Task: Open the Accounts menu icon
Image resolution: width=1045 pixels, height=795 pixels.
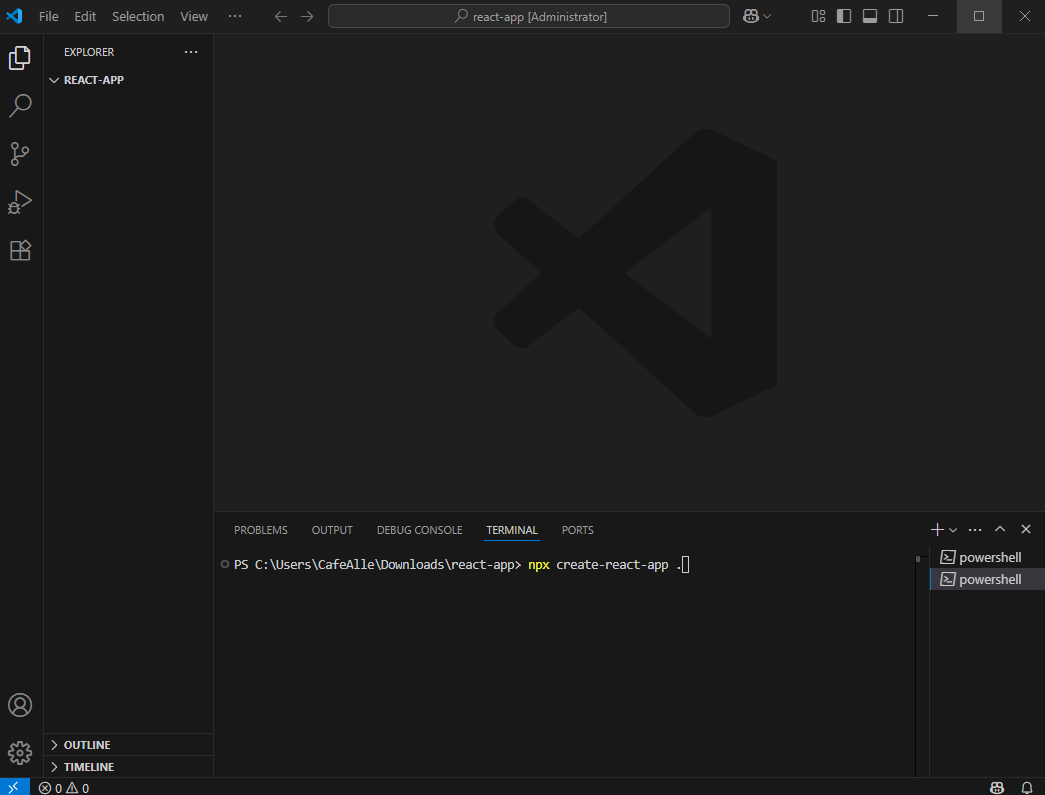Action: (20, 705)
